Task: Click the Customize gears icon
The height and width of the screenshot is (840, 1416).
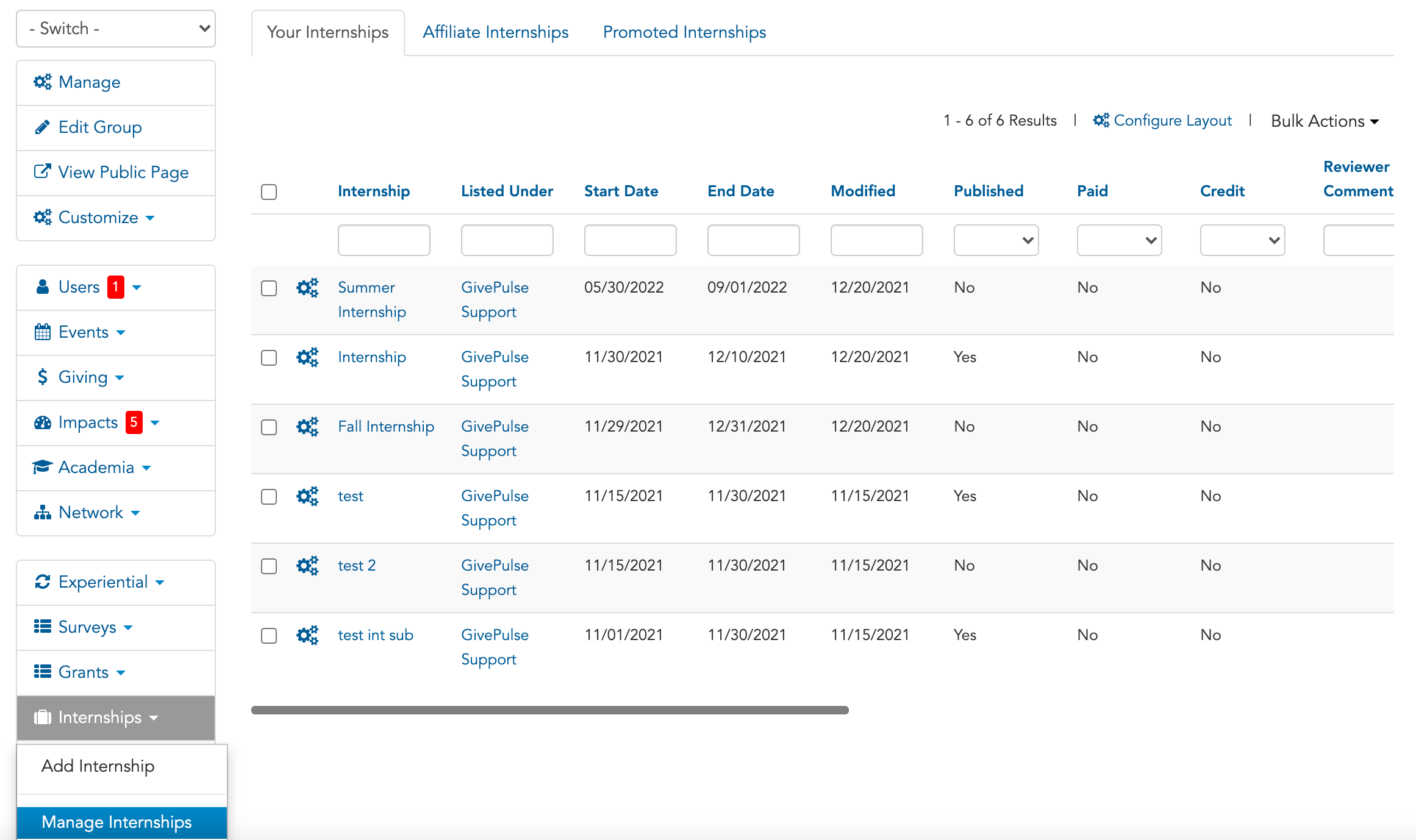Action: 43,217
